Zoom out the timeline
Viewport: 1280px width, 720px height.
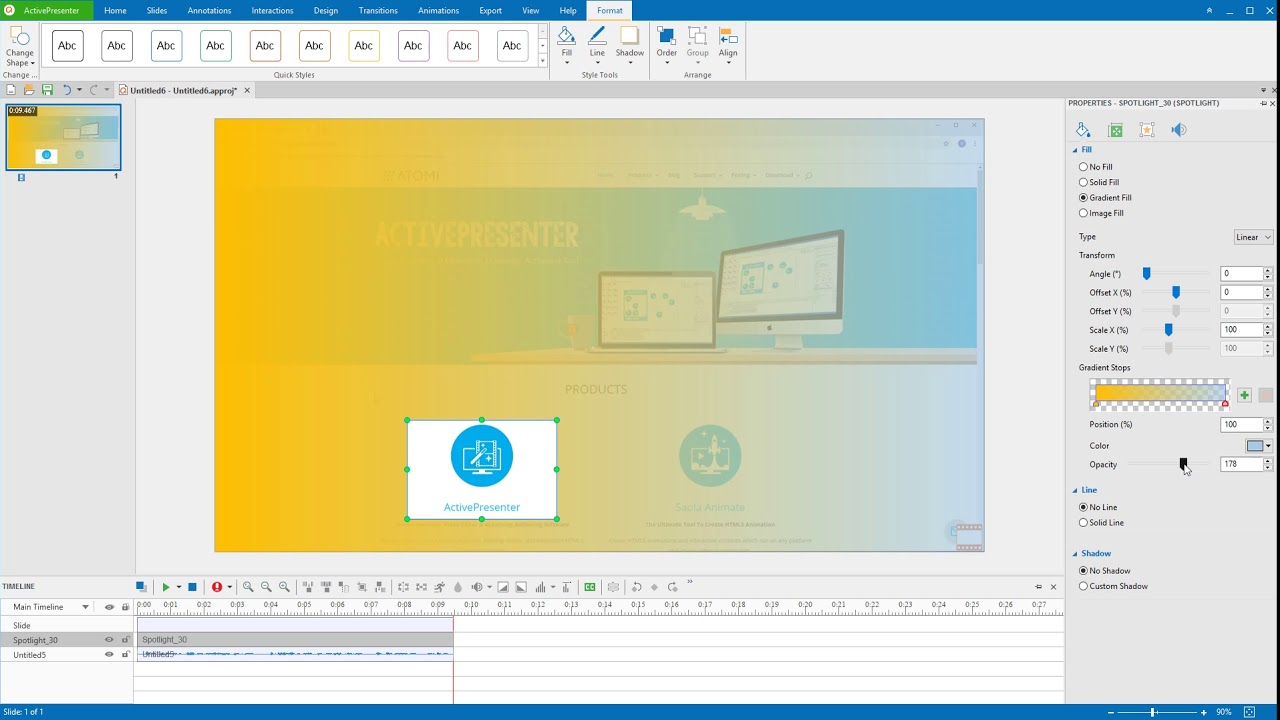(x=266, y=587)
